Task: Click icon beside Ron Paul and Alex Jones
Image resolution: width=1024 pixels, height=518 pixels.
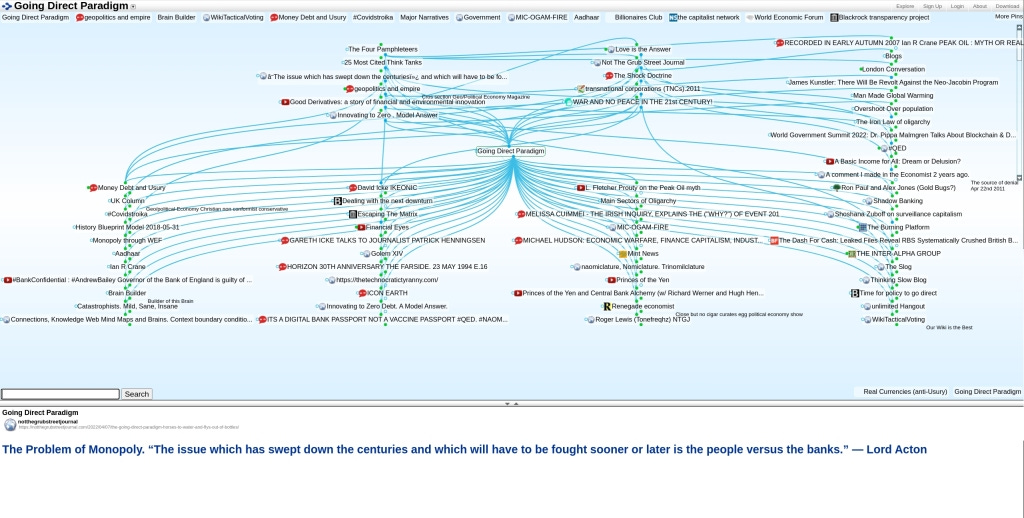Action: coord(837,187)
